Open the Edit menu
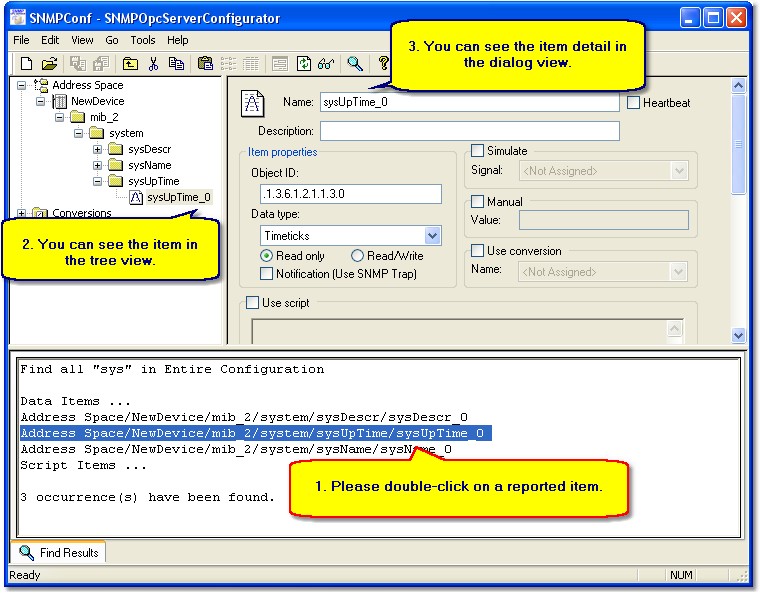The height and width of the screenshot is (594, 760). (50, 40)
